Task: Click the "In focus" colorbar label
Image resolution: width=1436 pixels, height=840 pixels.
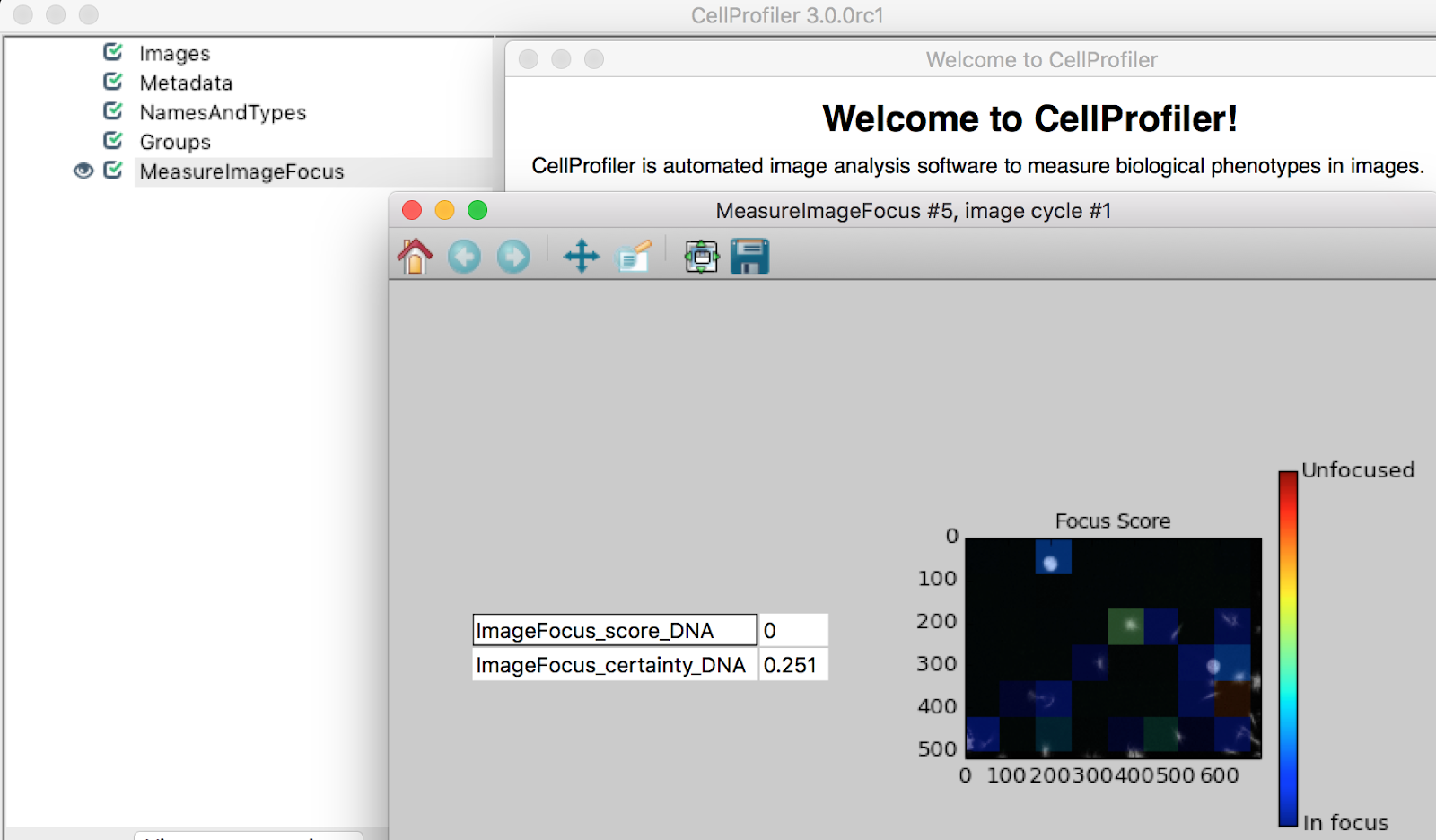Action: (x=1345, y=823)
